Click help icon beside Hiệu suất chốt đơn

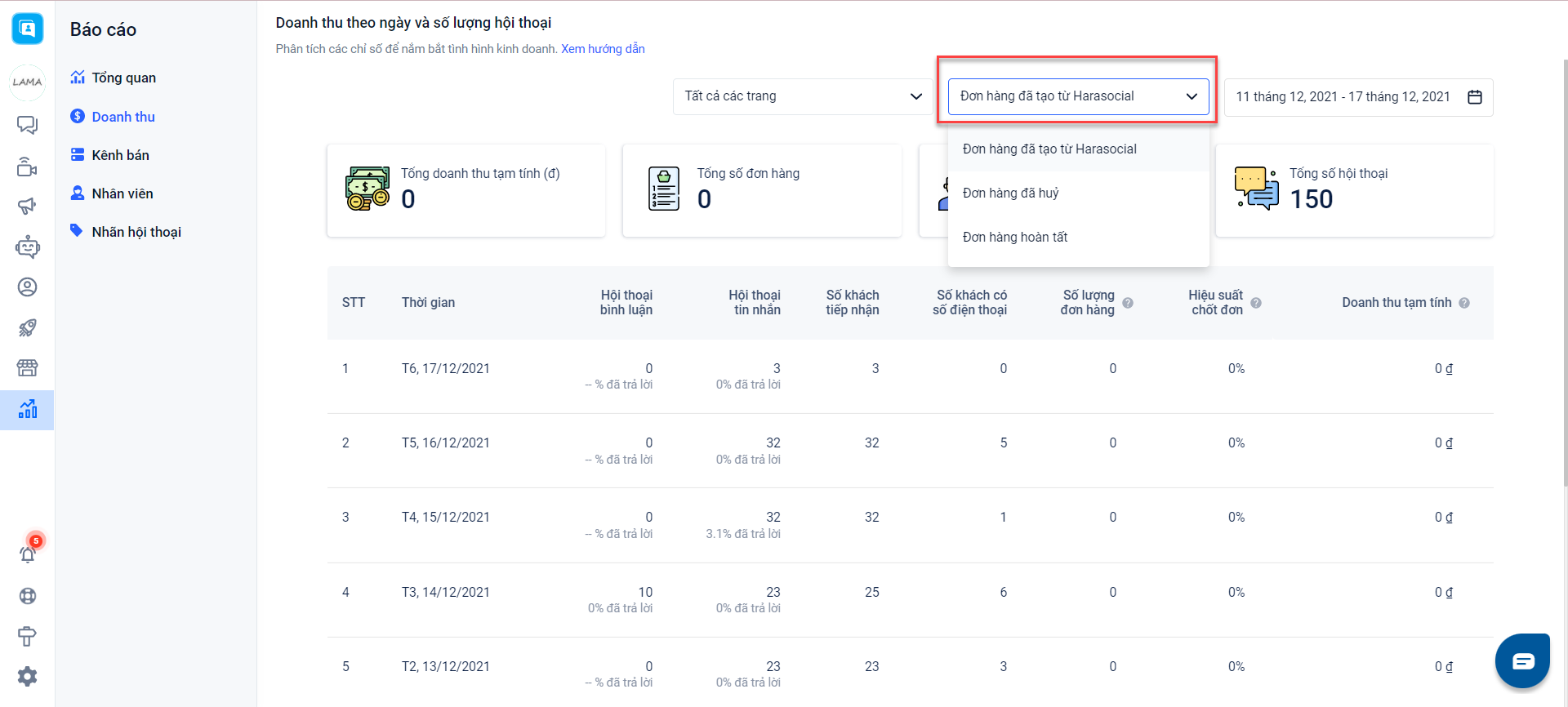pos(1256,303)
